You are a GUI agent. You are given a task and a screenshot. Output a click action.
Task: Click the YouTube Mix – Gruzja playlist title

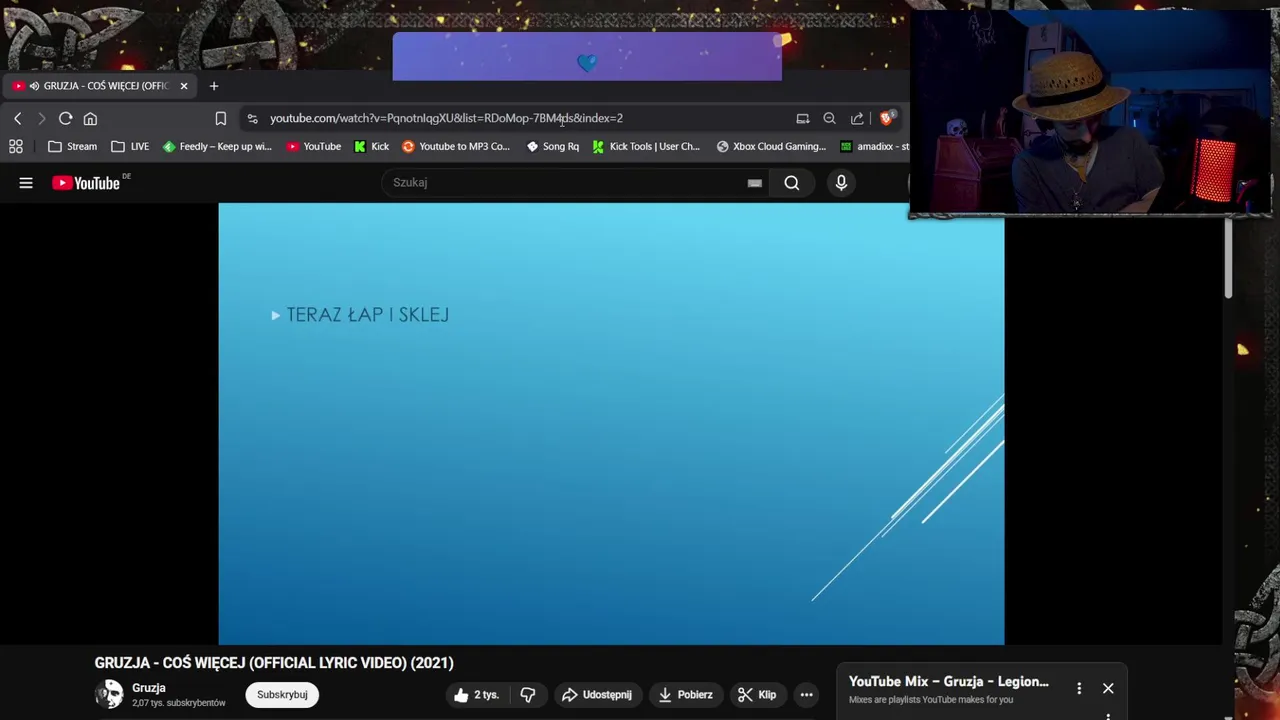pyautogui.click(x=949, y=682)
